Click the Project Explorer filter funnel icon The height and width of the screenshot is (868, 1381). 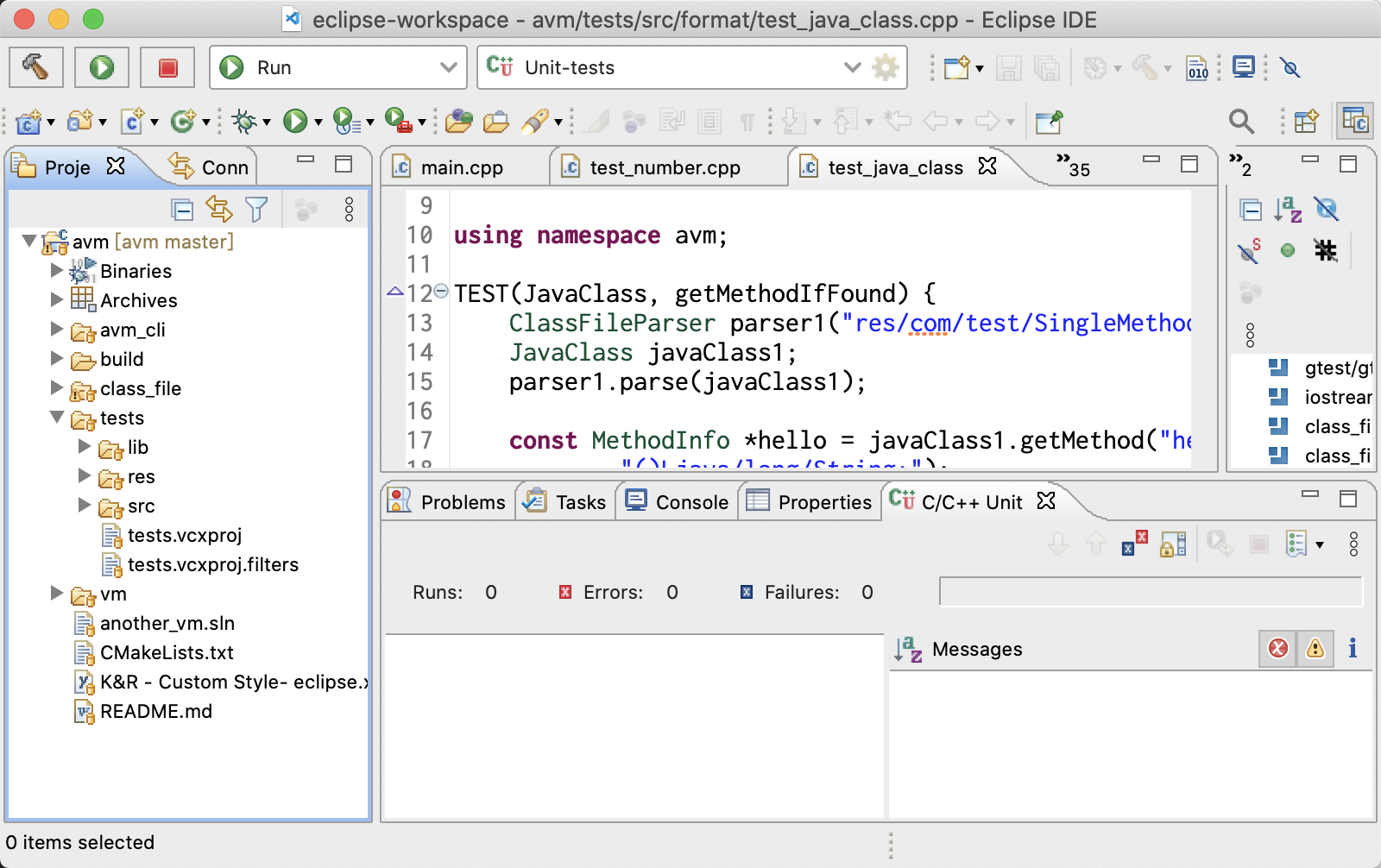pyautogui.click(x=256, y=210)
